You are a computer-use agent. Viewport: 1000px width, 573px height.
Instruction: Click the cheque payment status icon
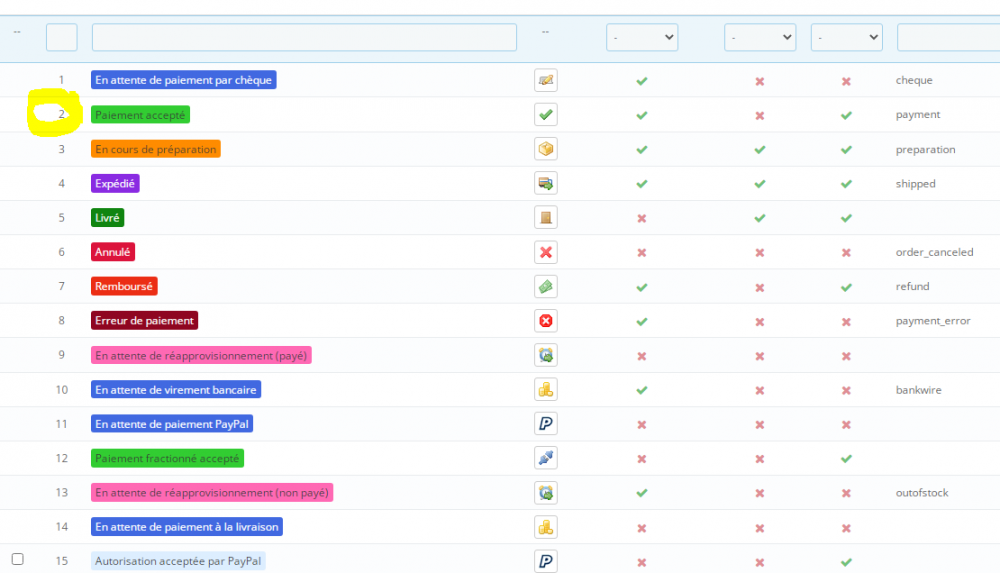click(546, 80)
